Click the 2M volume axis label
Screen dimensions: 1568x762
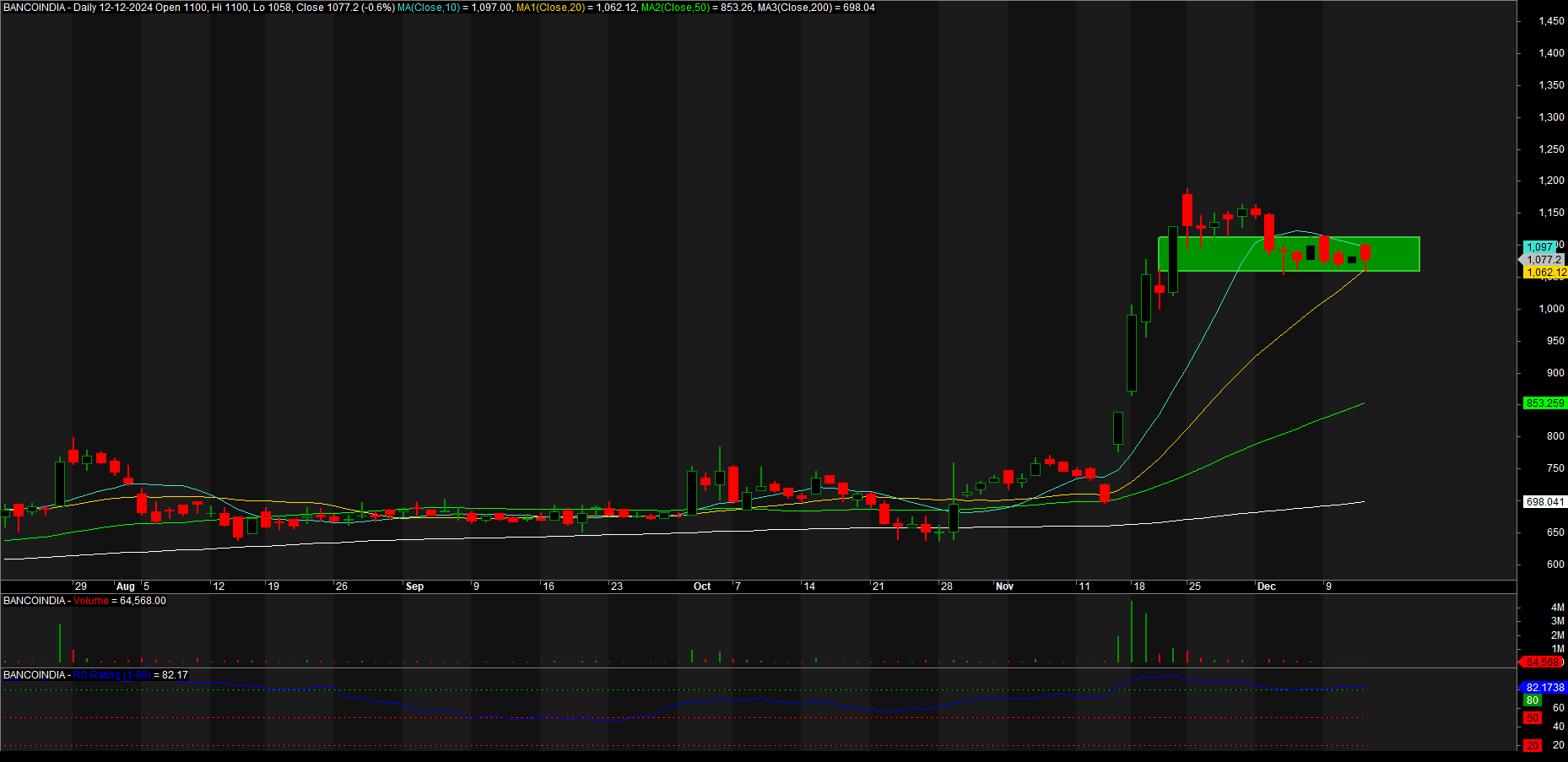1557,635
